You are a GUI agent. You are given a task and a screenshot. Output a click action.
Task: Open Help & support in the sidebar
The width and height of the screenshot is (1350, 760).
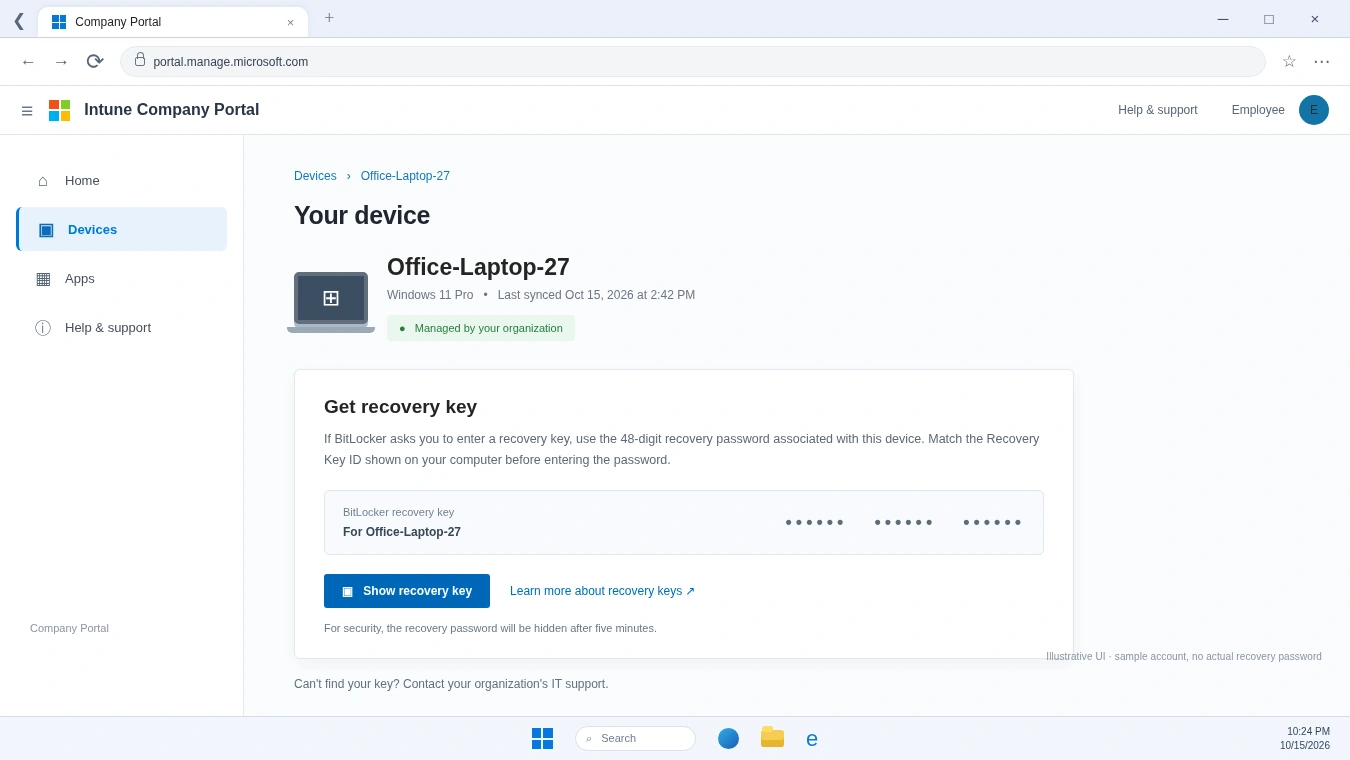(x=122, y=327)
